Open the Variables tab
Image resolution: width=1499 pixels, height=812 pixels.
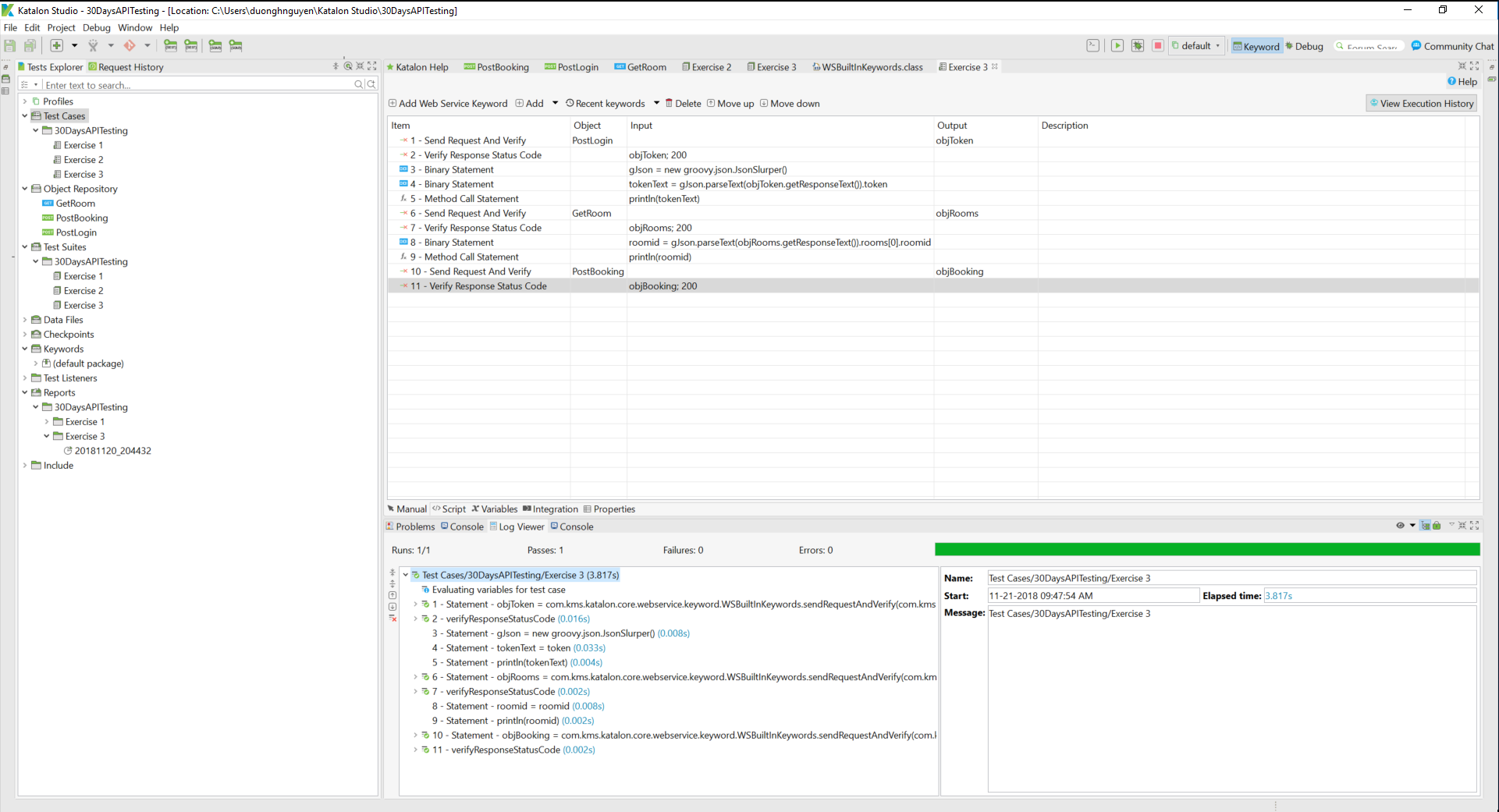[x=494, y=509]
